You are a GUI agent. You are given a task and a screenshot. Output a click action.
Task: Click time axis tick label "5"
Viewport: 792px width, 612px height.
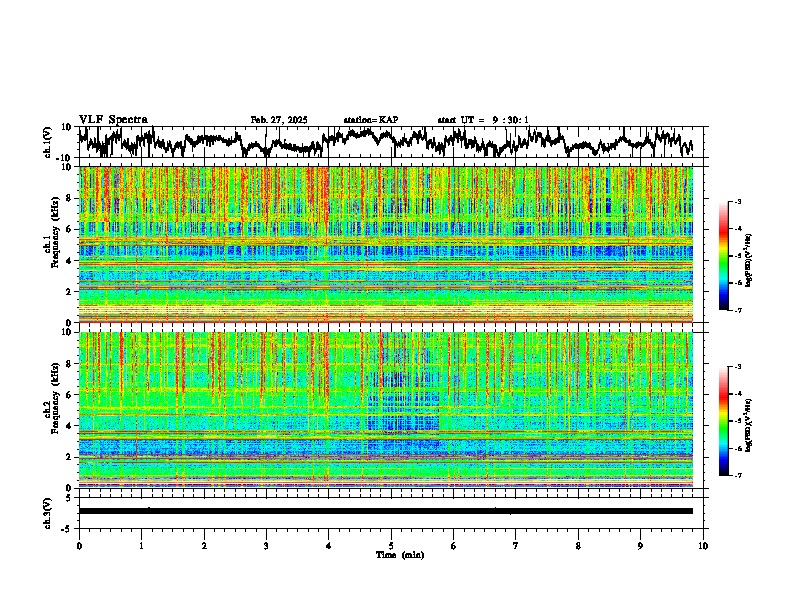pyautogui.click(x=391, y=546)
